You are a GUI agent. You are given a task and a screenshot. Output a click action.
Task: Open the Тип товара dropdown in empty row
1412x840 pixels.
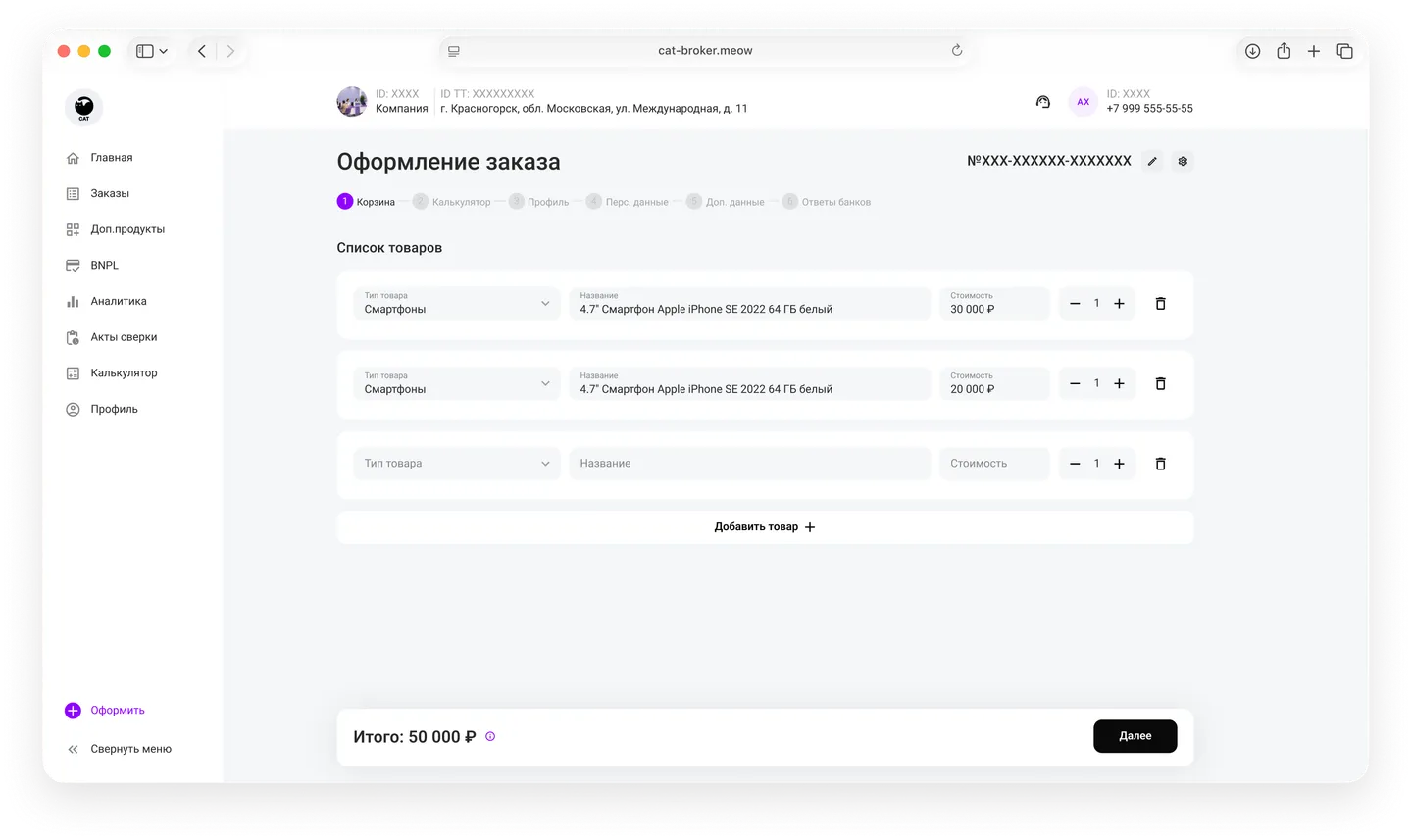[x=456, y=463]
